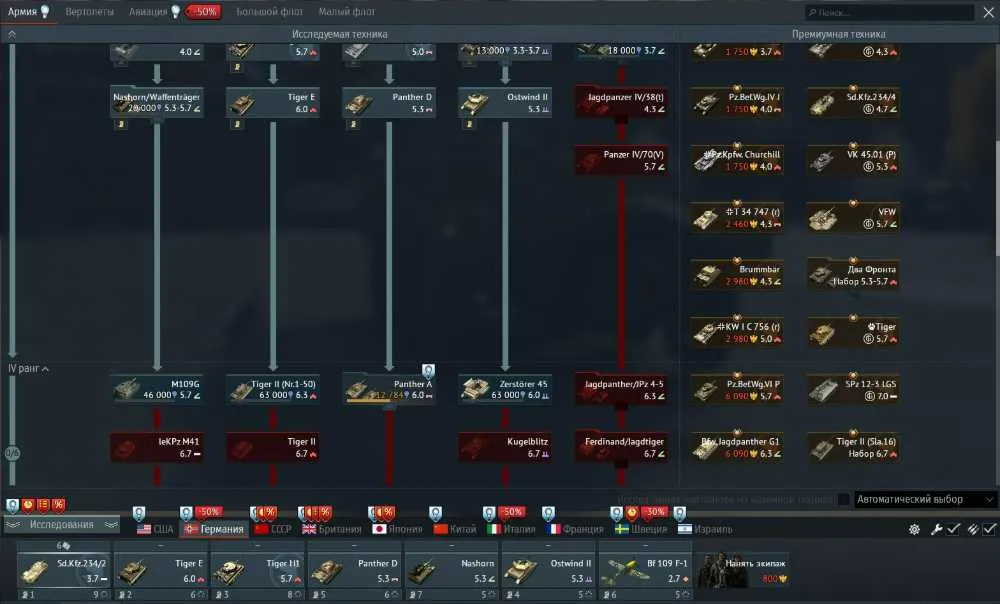
Task: Expand the Nashorn/Waffenträger vehicle group
Action: (x=158, y=103)
